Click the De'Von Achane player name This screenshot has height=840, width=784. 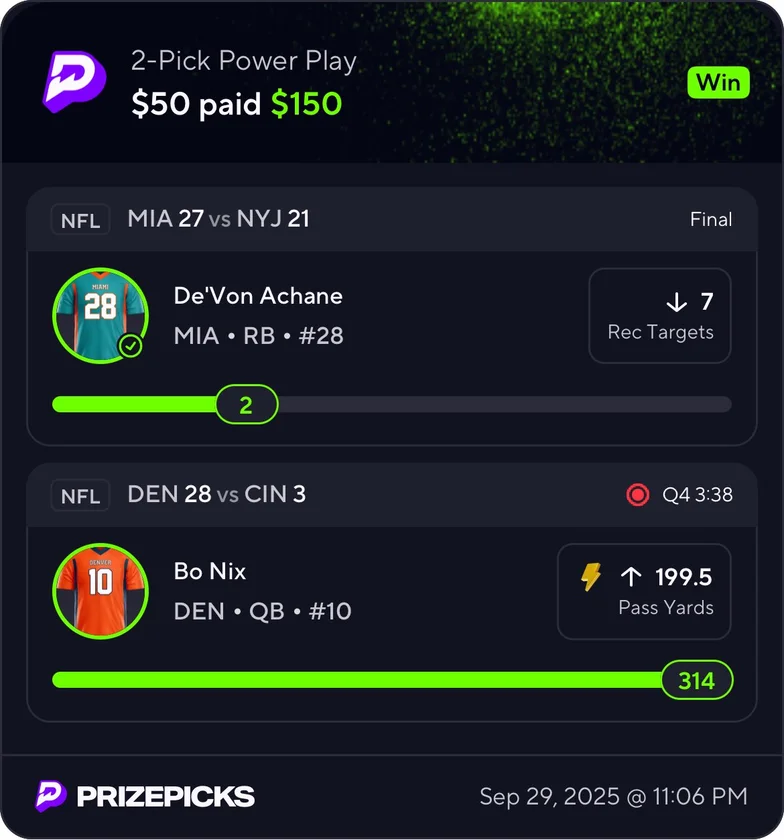click(x=258, y=296)
